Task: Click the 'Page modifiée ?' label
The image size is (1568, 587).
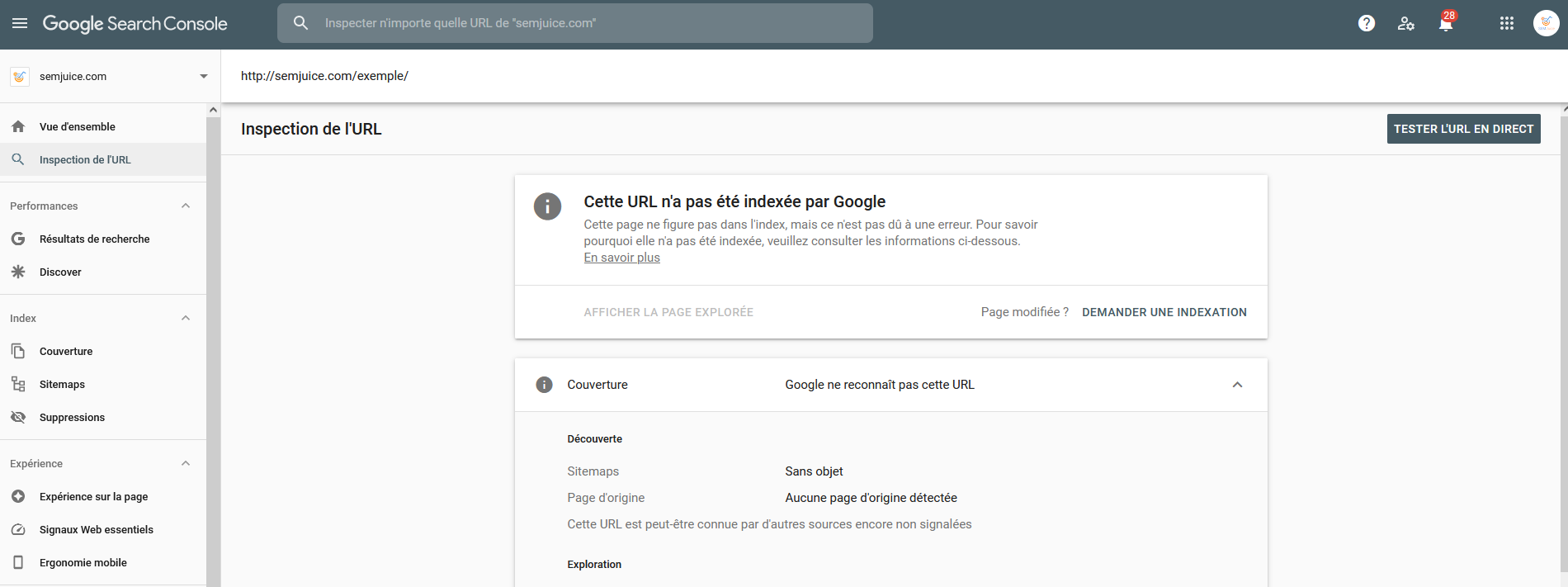Action: pyautogui.click(x=1024, y=312)
